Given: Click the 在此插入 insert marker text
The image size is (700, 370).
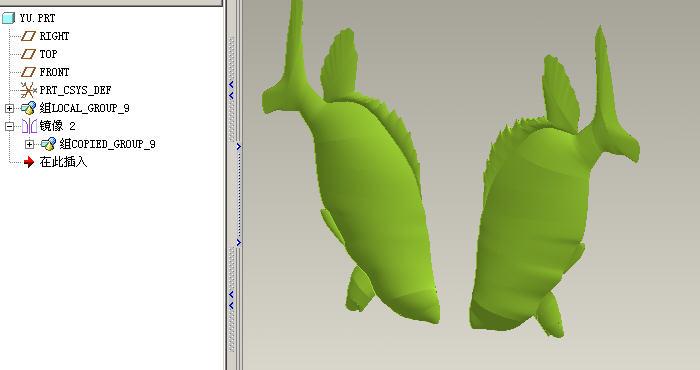Looking at the screenshot, I should pyautogui.click(x=63, y=162).
